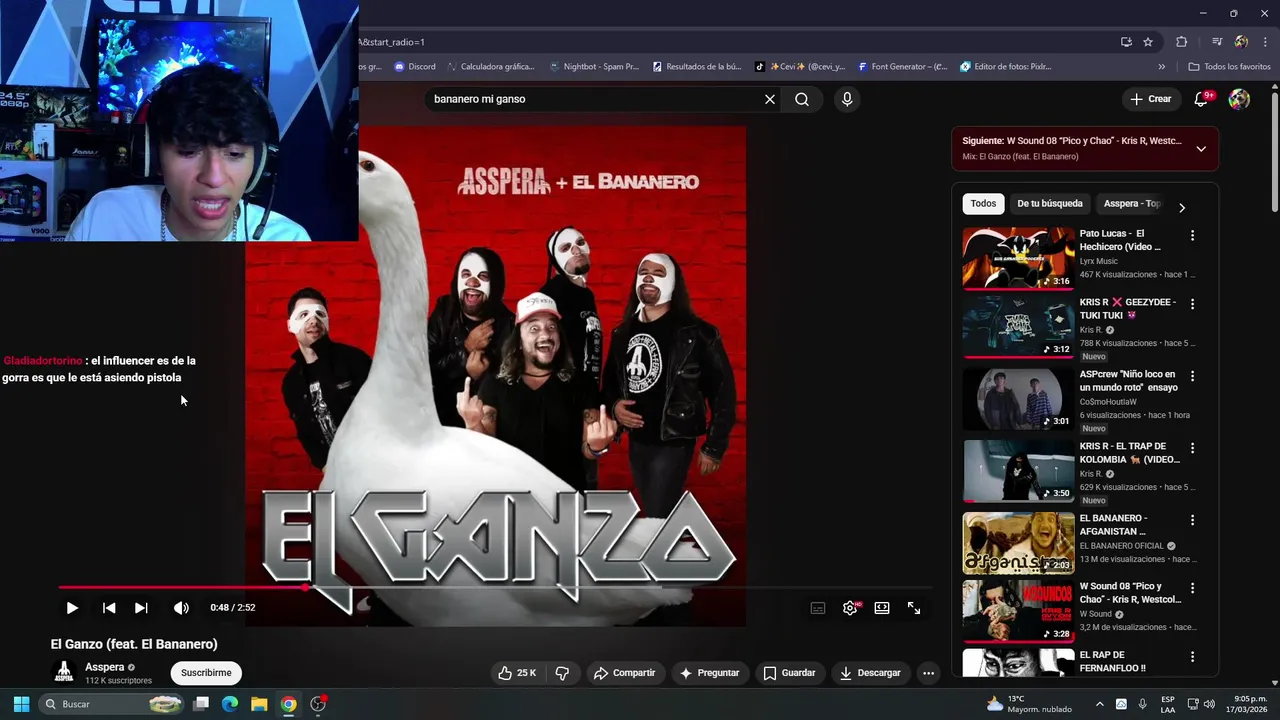Click the Preguntar button
Screen dimensions: 1280x720
709,673
